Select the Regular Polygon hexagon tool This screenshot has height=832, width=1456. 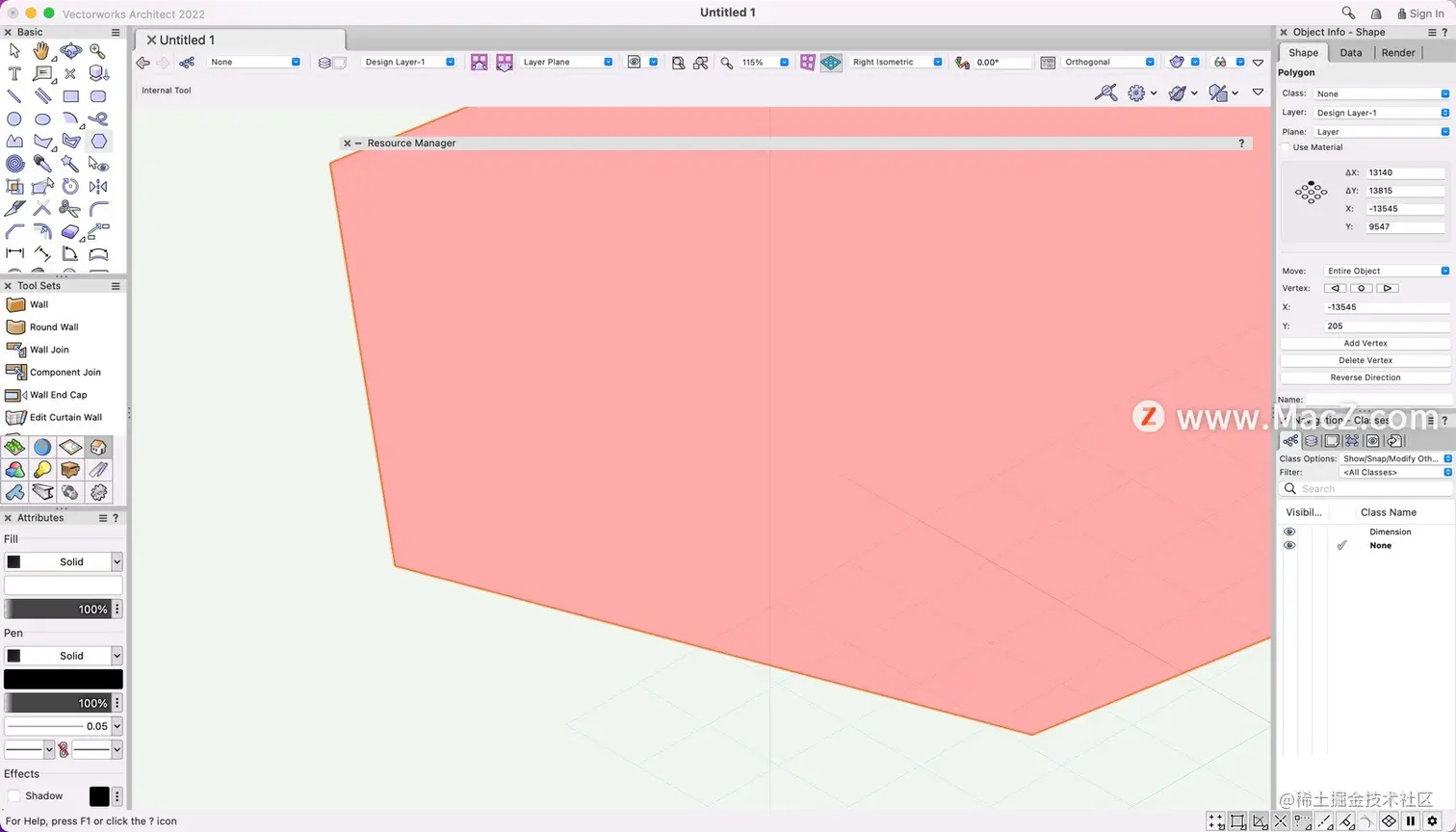point(99,141)
